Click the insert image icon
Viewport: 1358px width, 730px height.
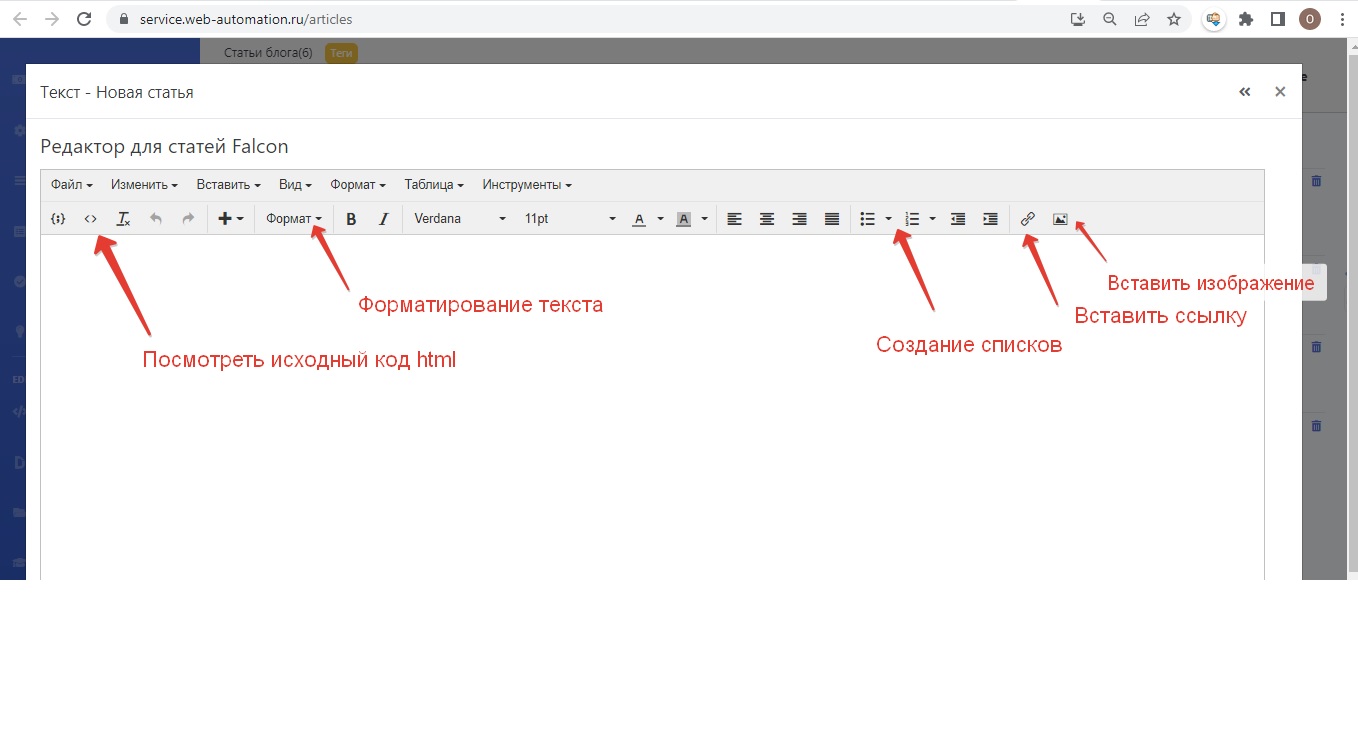pos(1060,219)
